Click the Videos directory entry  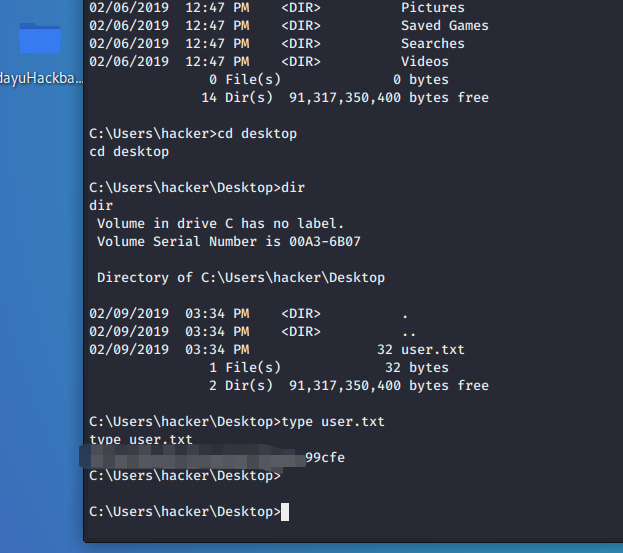[424, 62]
